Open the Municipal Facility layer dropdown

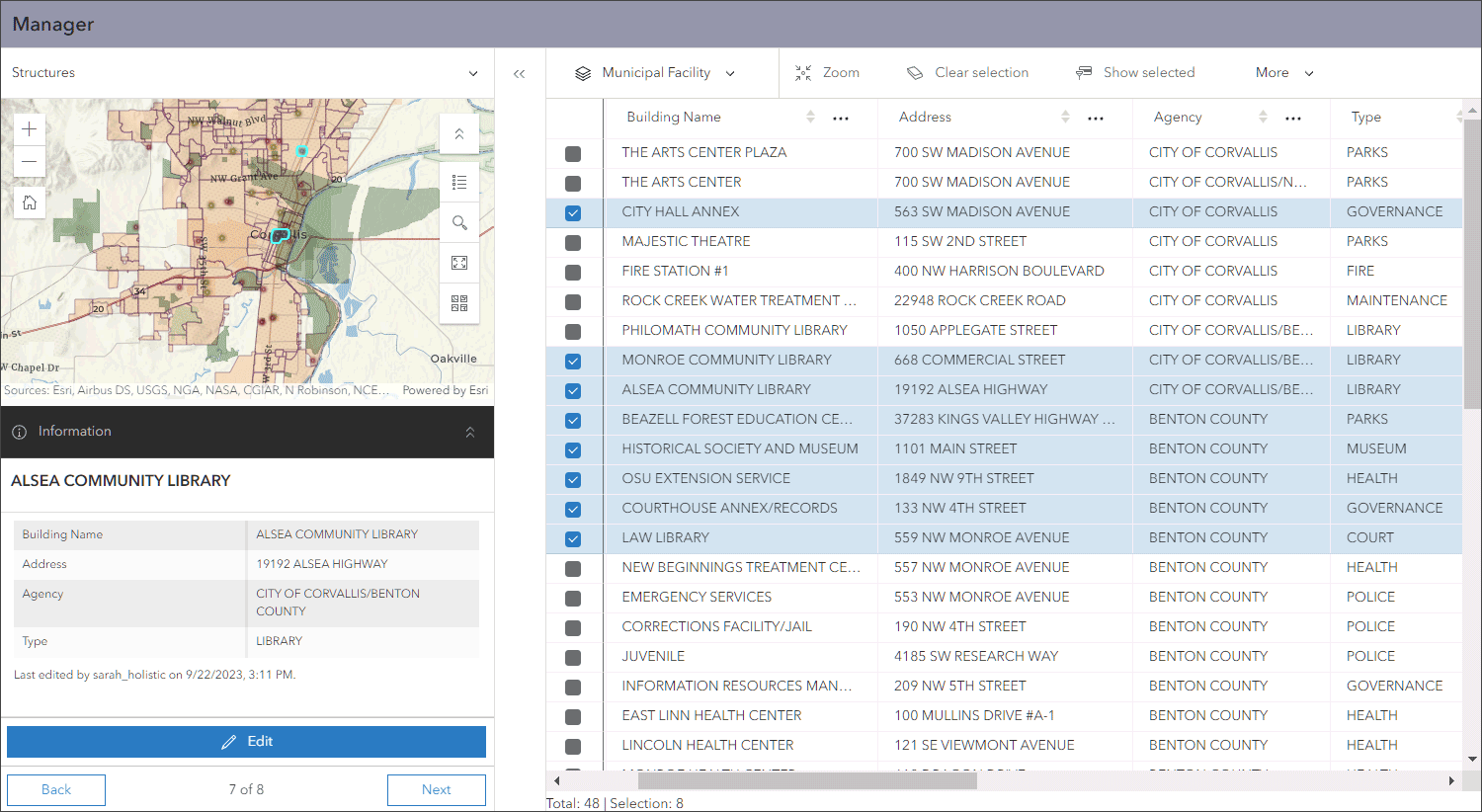[x=656, y=73]
